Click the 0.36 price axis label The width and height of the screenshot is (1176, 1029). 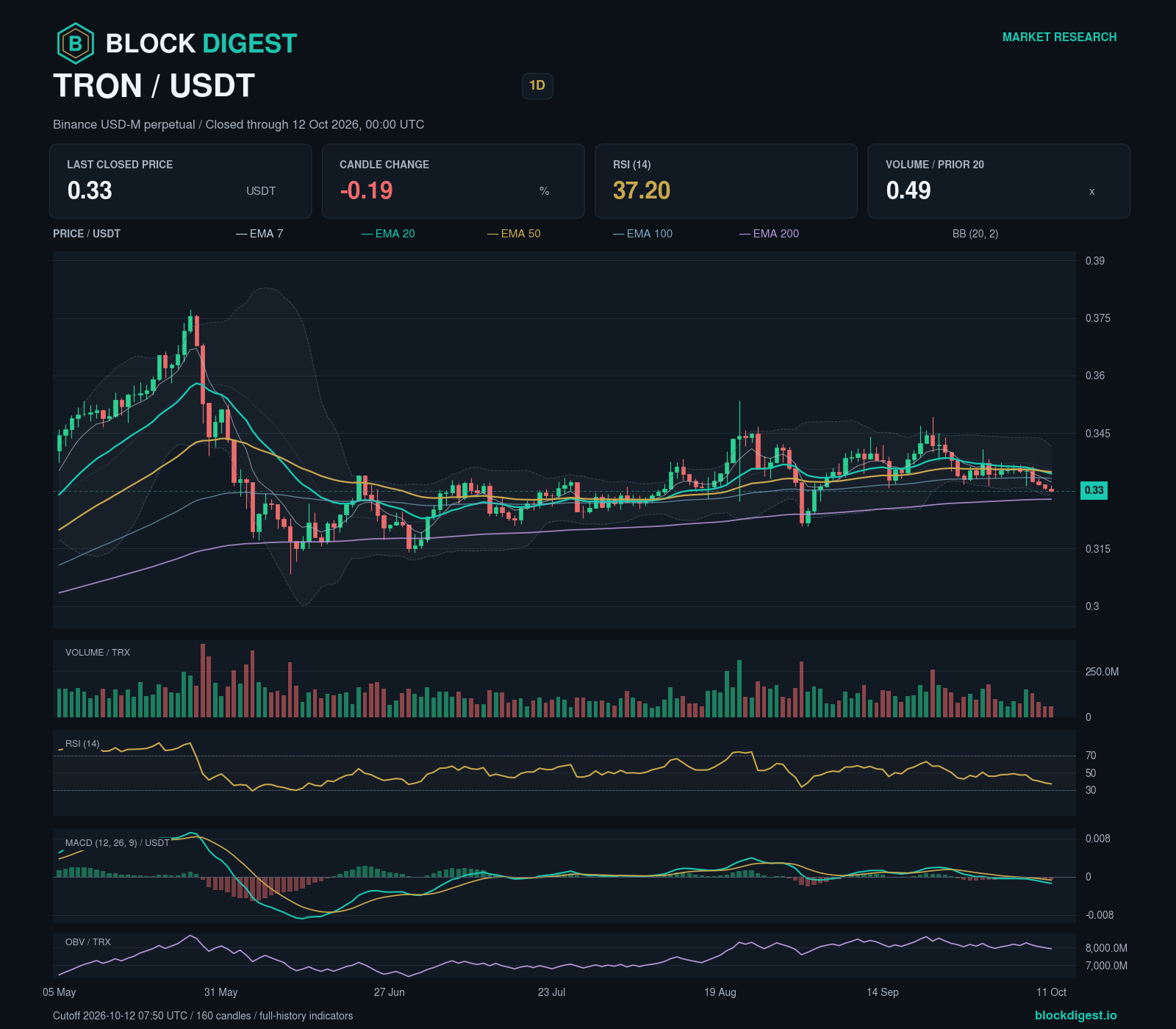point(1095,376)
